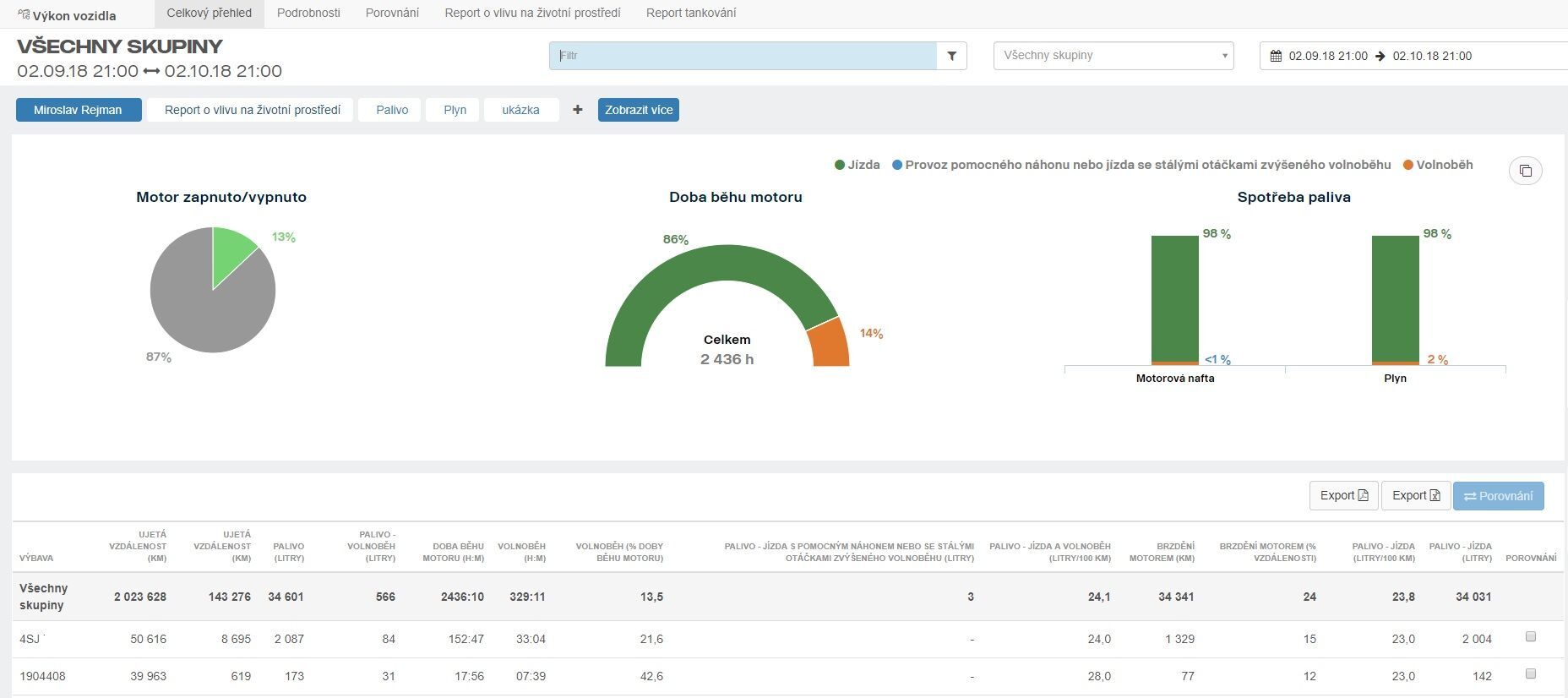Viewport: 1568px width, 698px height.
Task: Click the Zobrazit více button
Action: [639, 110]
